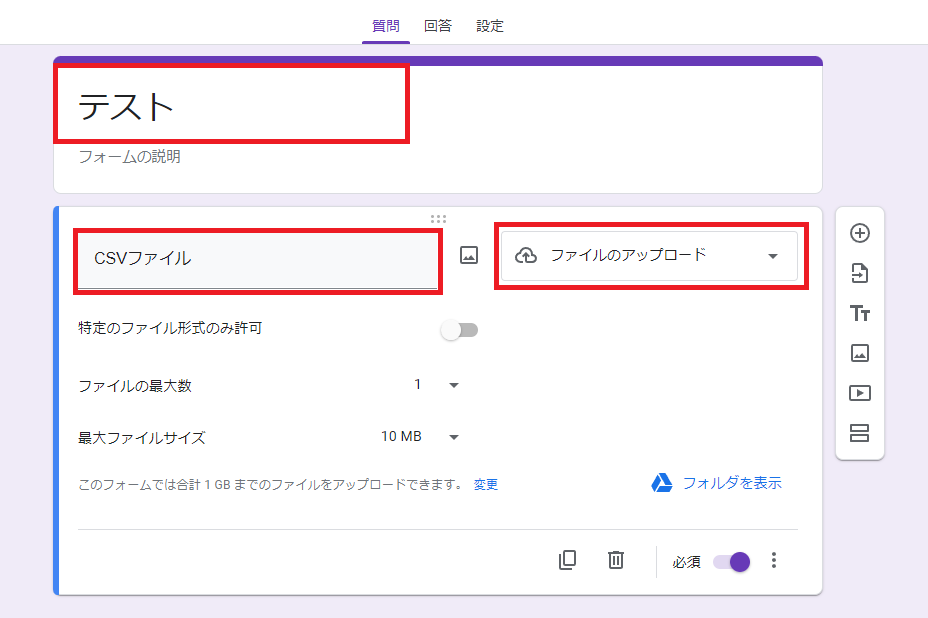
Task: Delete the question using the trash icon
Action: pyautogui.click(x=615, y=561)
